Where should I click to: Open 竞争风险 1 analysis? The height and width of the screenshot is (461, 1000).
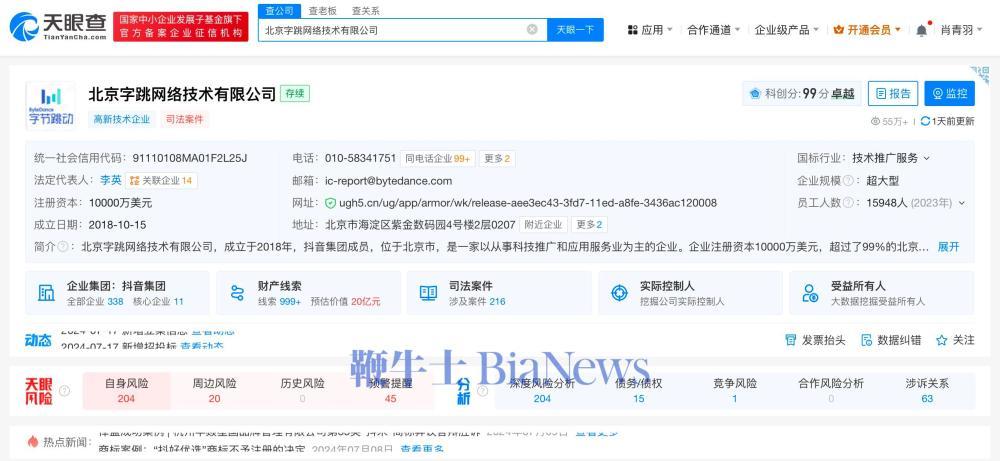[x=735, y=391]
